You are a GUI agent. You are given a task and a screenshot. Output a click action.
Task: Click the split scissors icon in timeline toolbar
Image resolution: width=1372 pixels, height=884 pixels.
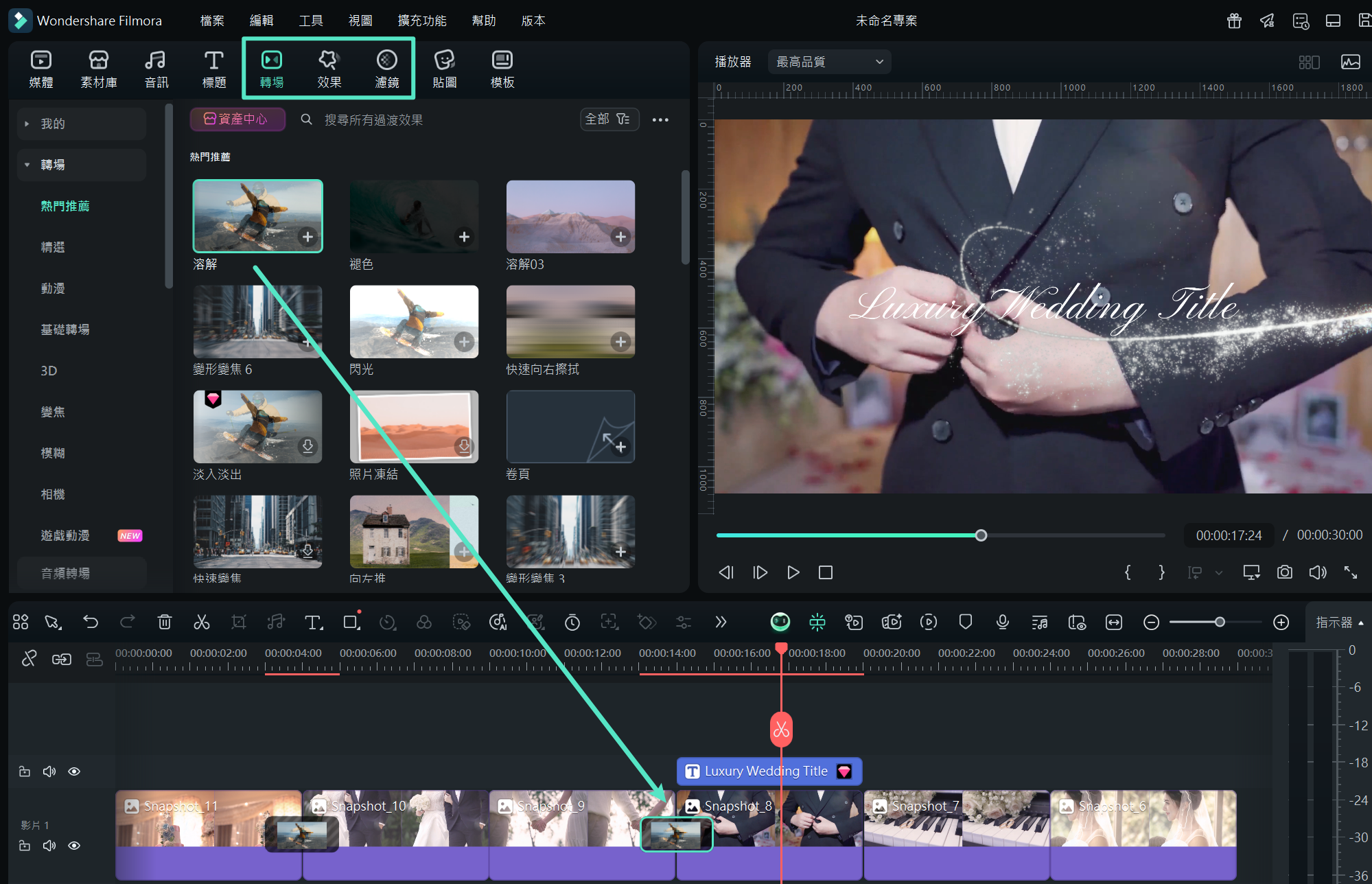tap(201, 622)
